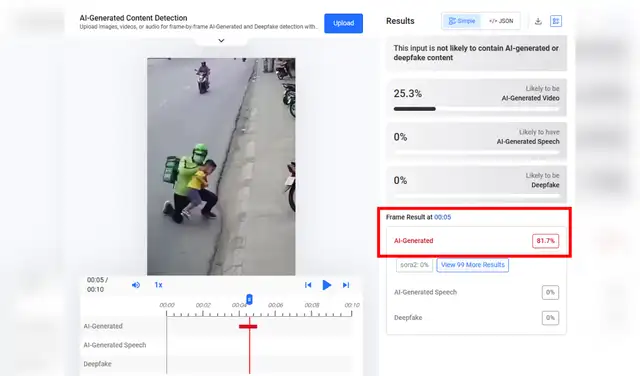Click the Results heading
This screenshot has width=640, height=376.
[x=400, y=21]
